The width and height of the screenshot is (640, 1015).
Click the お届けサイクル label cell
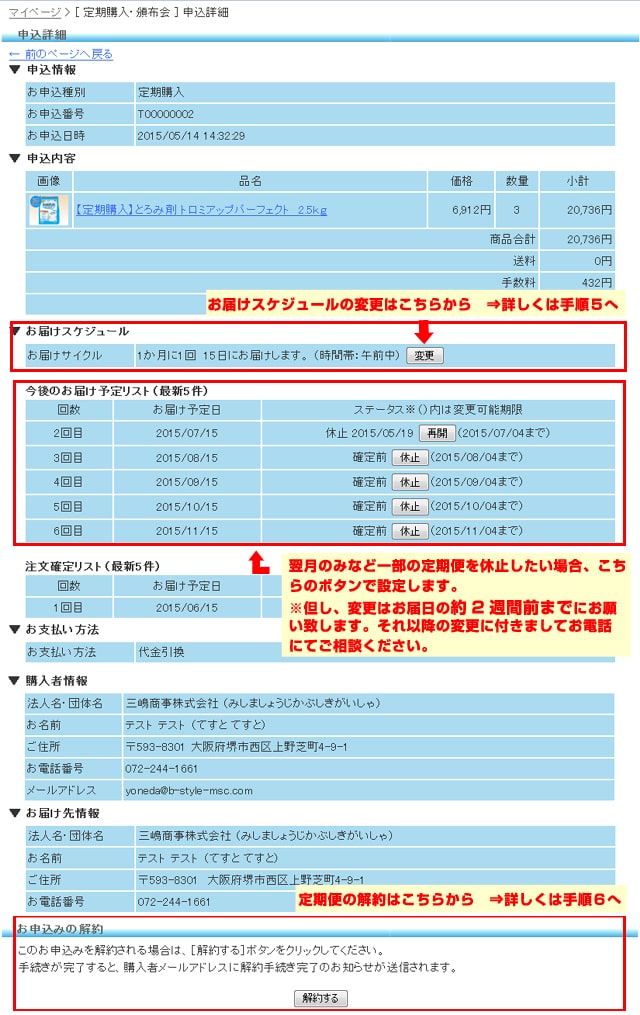79,355
